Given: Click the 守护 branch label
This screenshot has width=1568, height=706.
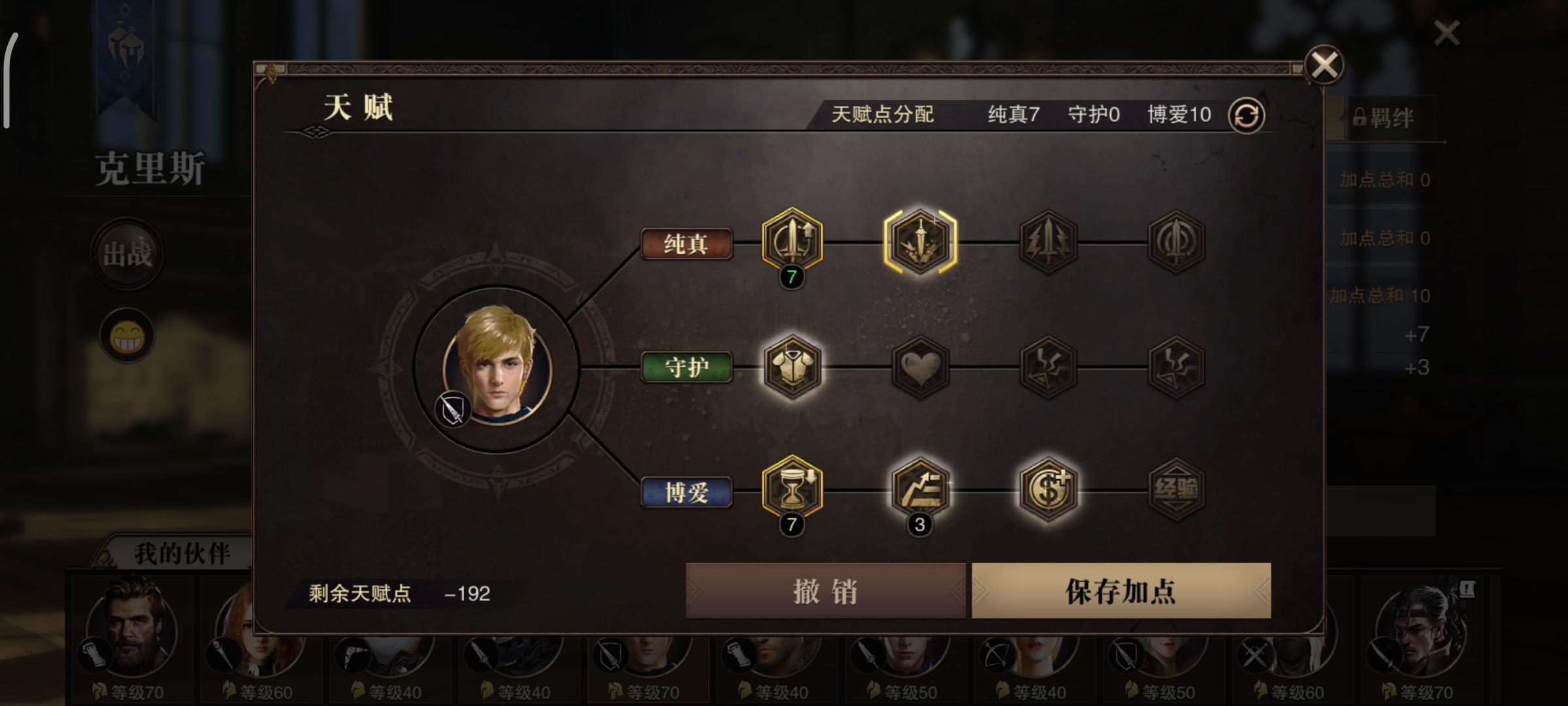Looking at the screenshot, I should (686, 367).
